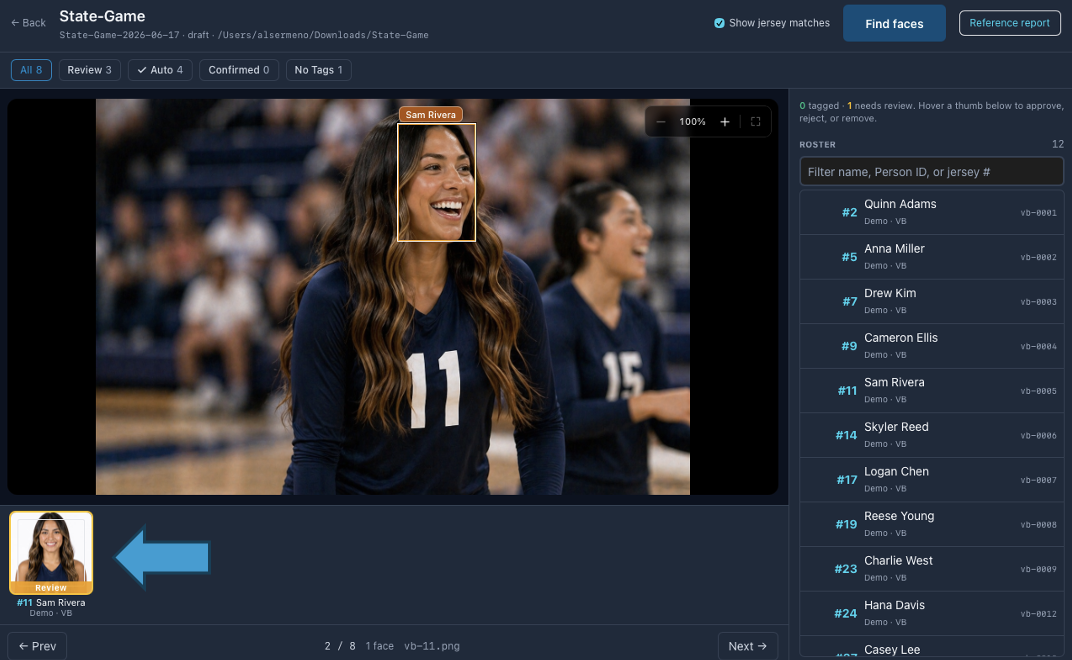The height and width of the screenshot is (660, 1072).
Task: Pick Skyler Reed #14 from the roster
Action: [x=931, y=434]
